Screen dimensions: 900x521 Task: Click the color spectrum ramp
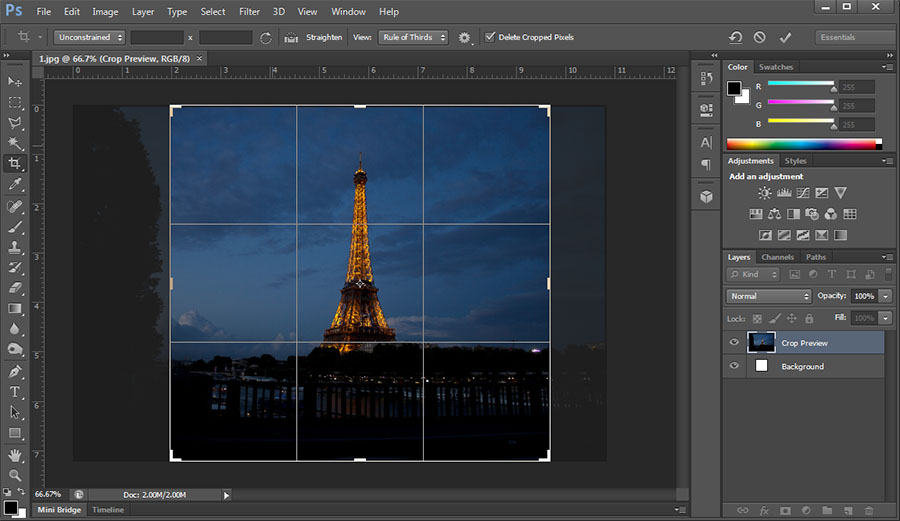pos(800,144)
